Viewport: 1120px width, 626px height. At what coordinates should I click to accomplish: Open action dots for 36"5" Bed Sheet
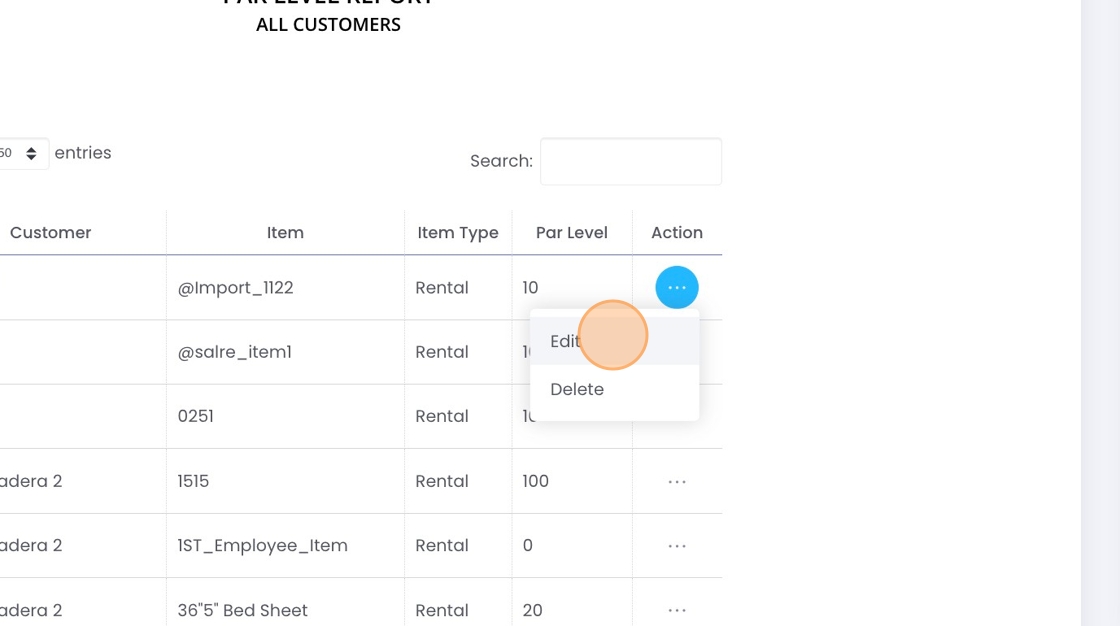tap(677, 610)
